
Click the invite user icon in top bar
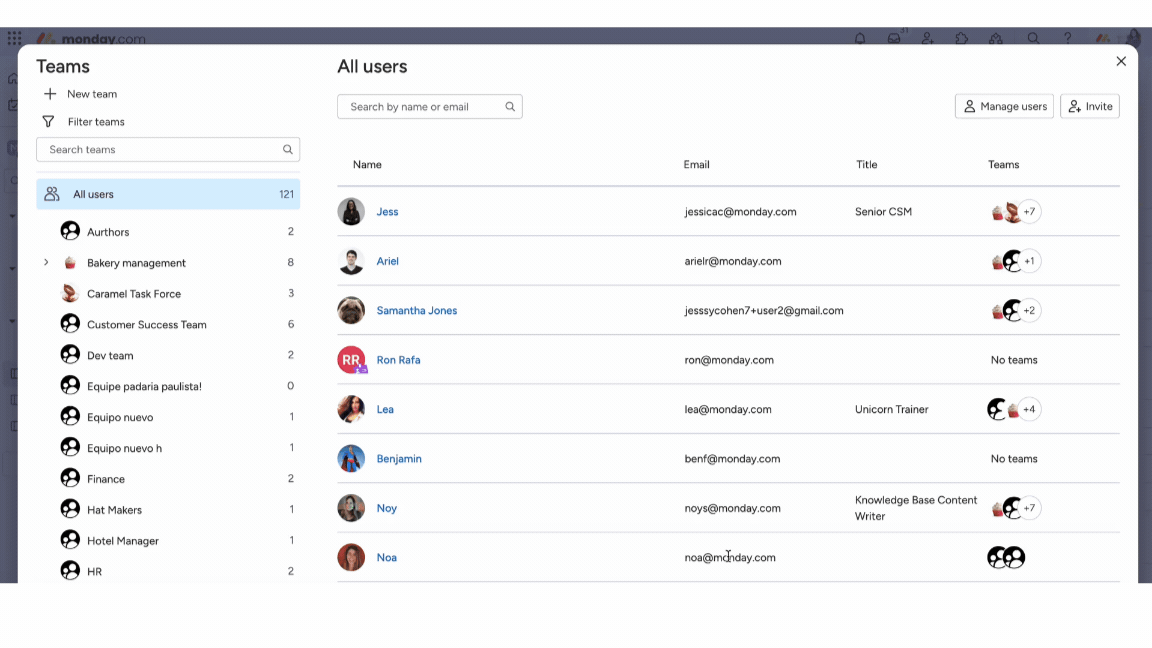[x=927, y=38]
